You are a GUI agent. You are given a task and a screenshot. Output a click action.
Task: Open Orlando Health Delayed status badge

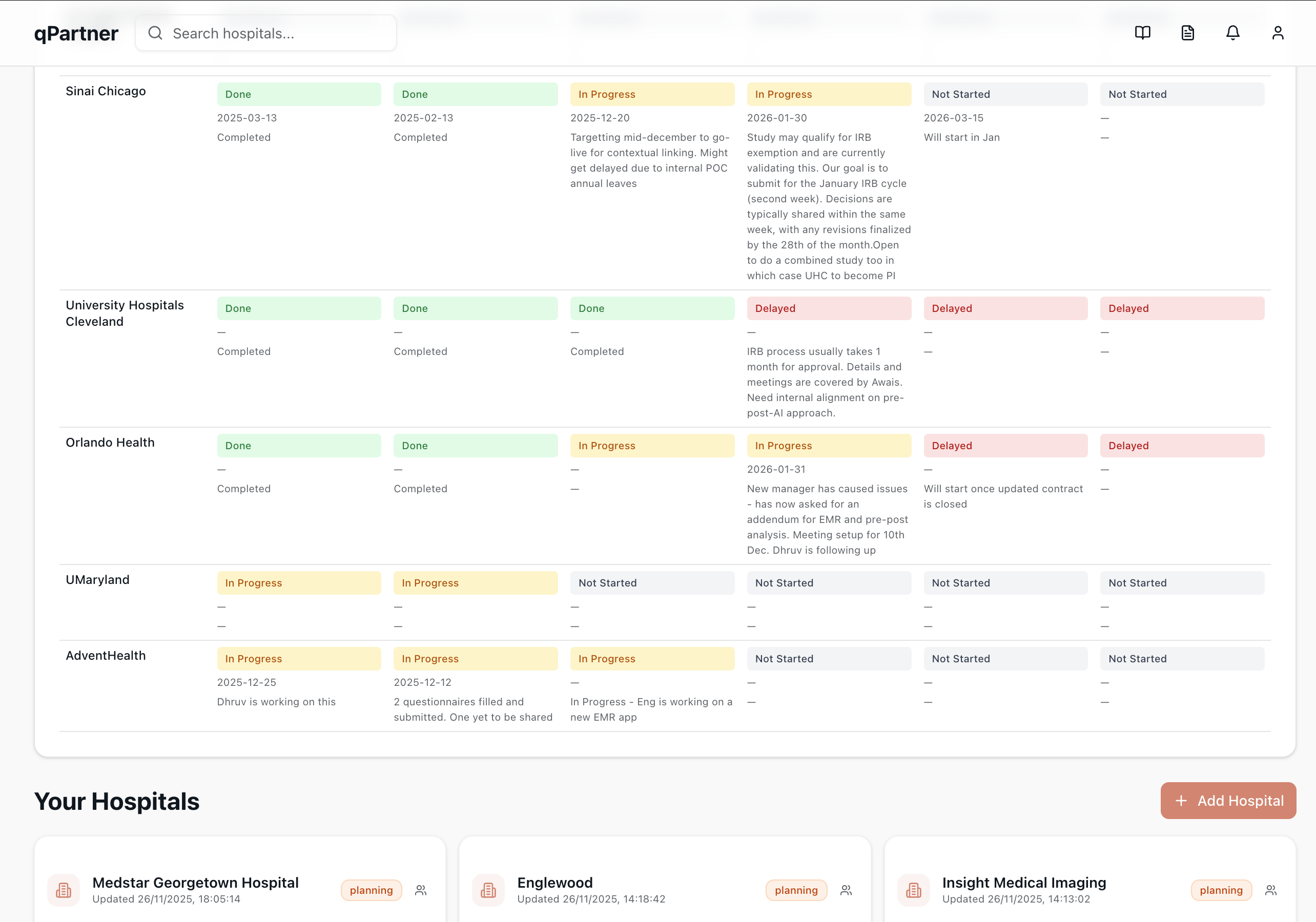1005,445
